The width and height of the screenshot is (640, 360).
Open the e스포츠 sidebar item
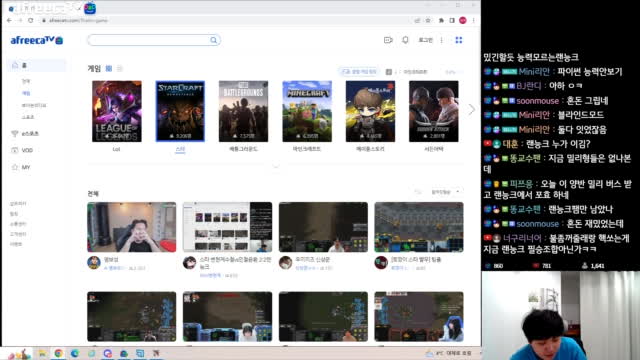30,133
